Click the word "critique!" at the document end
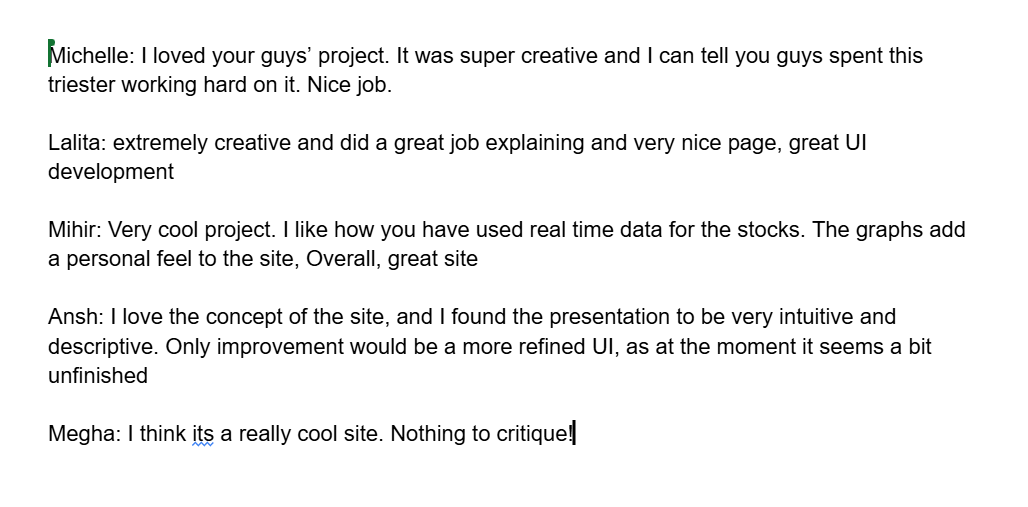 535,435
